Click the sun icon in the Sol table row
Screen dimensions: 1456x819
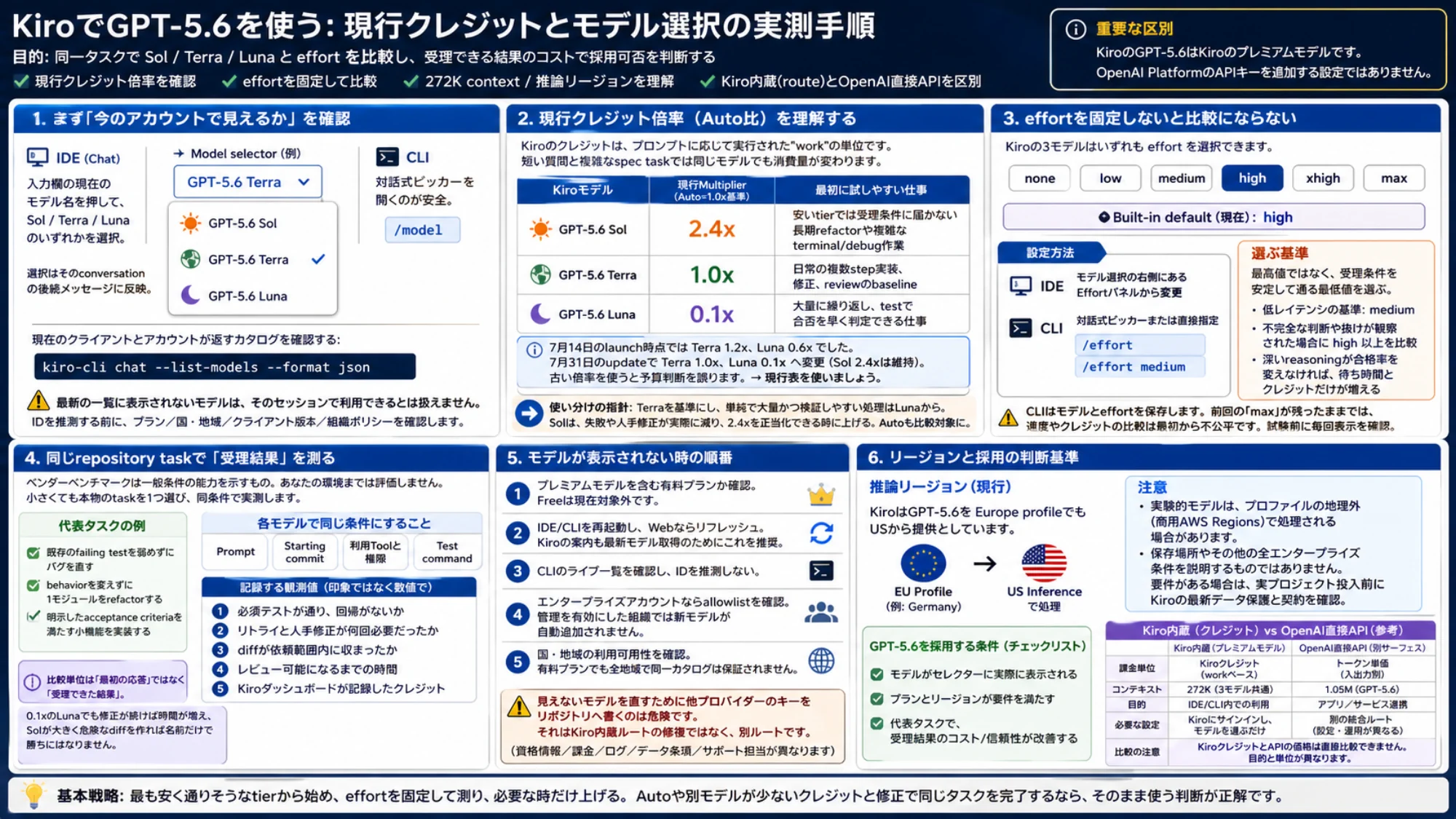[540, 229]
